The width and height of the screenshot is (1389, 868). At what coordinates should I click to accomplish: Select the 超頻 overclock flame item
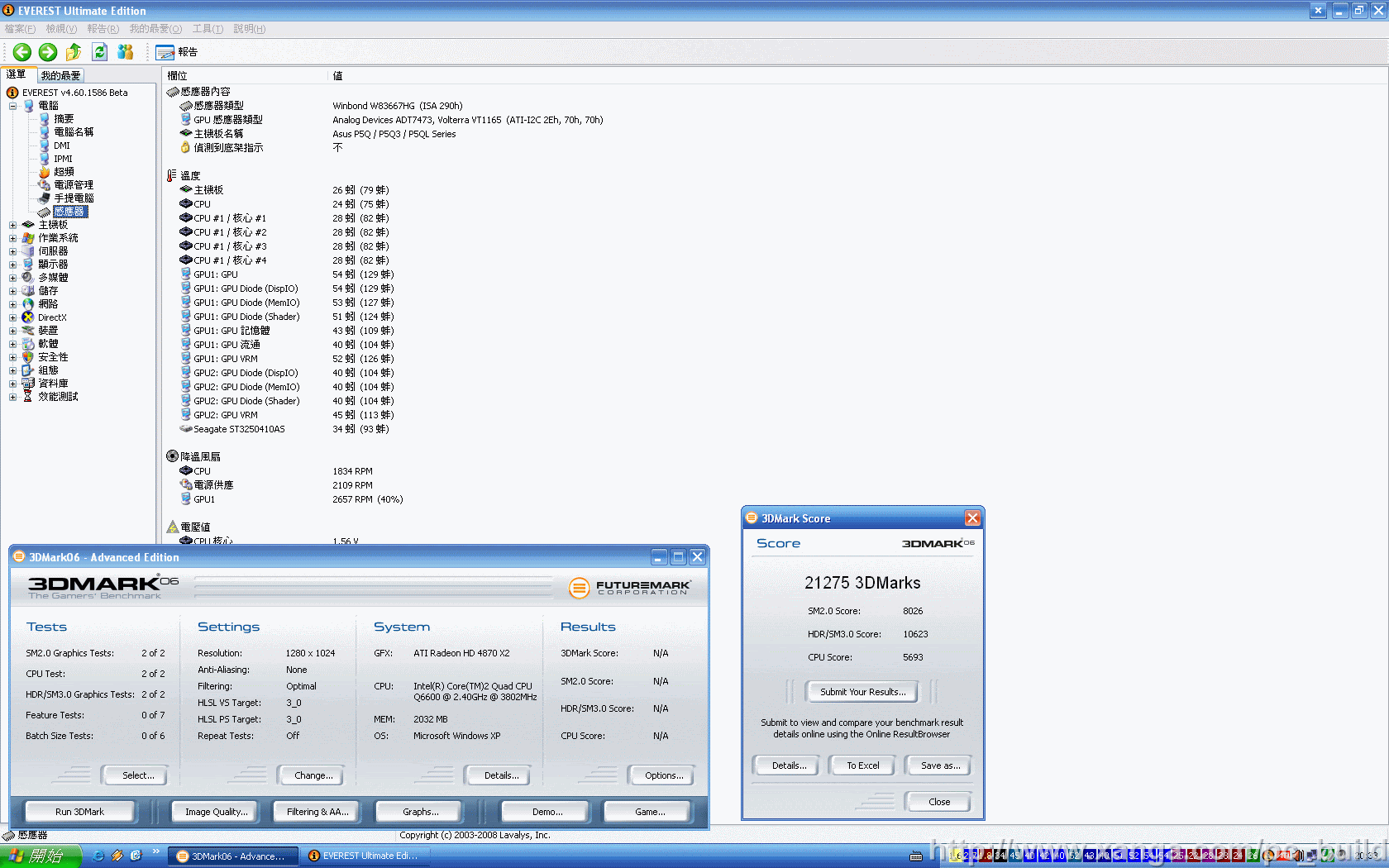[x=64, y=172]
